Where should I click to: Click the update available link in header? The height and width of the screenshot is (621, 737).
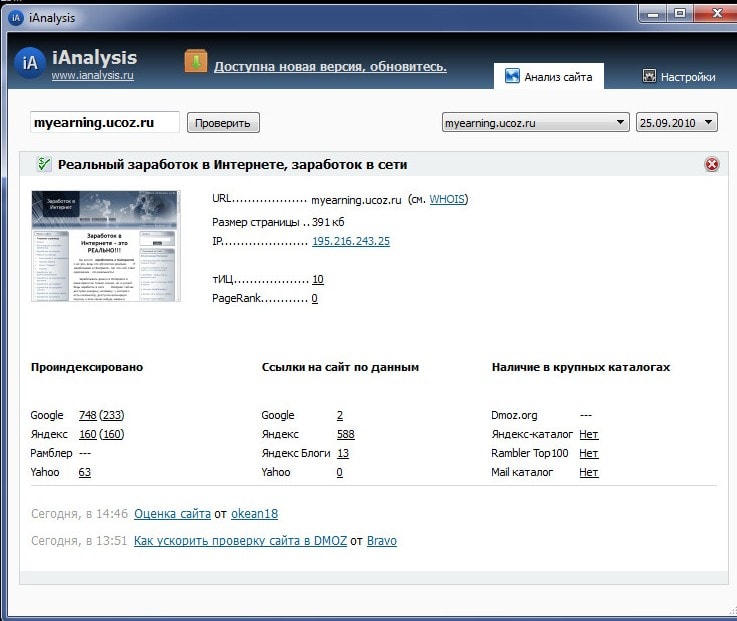coord(330,67)
